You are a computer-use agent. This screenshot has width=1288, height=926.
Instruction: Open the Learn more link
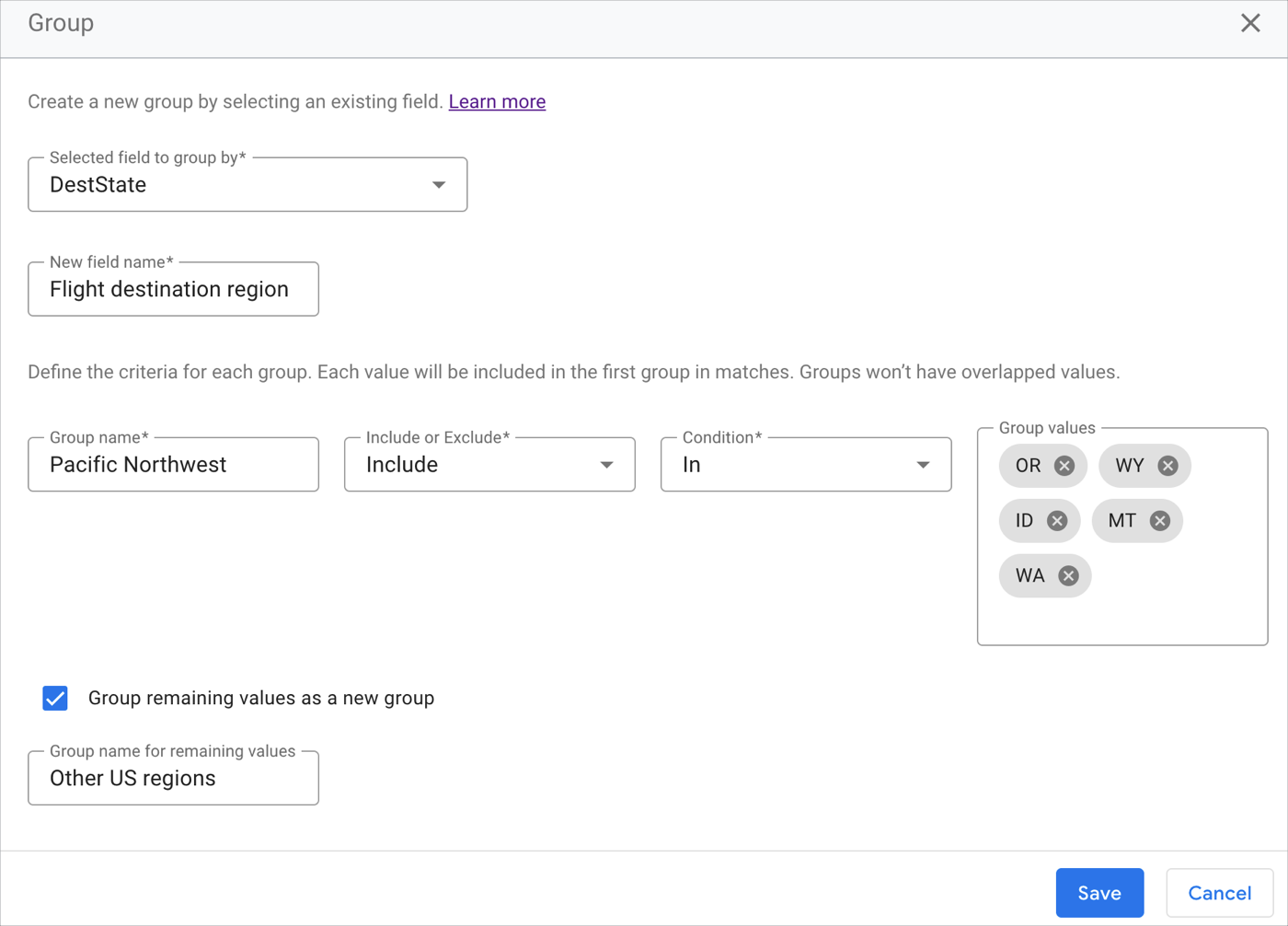(497, 101)
